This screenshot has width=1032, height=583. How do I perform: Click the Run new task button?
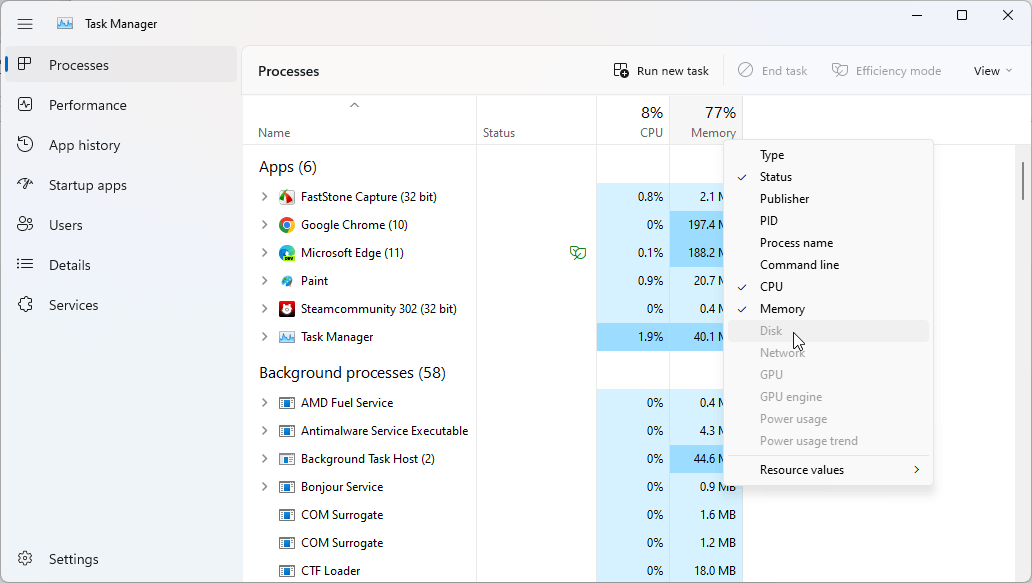click(x=661, y=70)
